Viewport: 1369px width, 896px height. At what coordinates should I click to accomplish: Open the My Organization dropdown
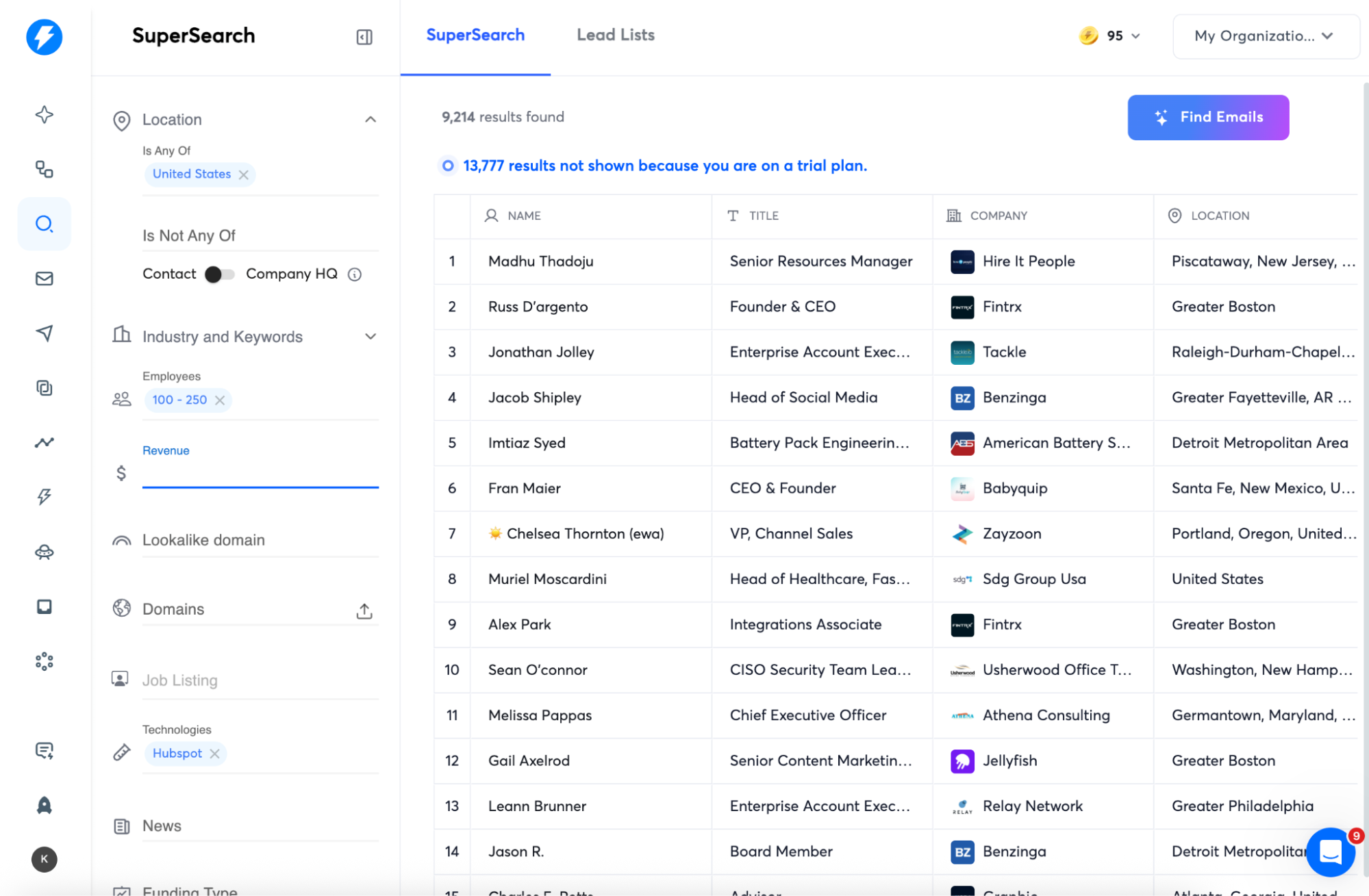[1266, 36]
